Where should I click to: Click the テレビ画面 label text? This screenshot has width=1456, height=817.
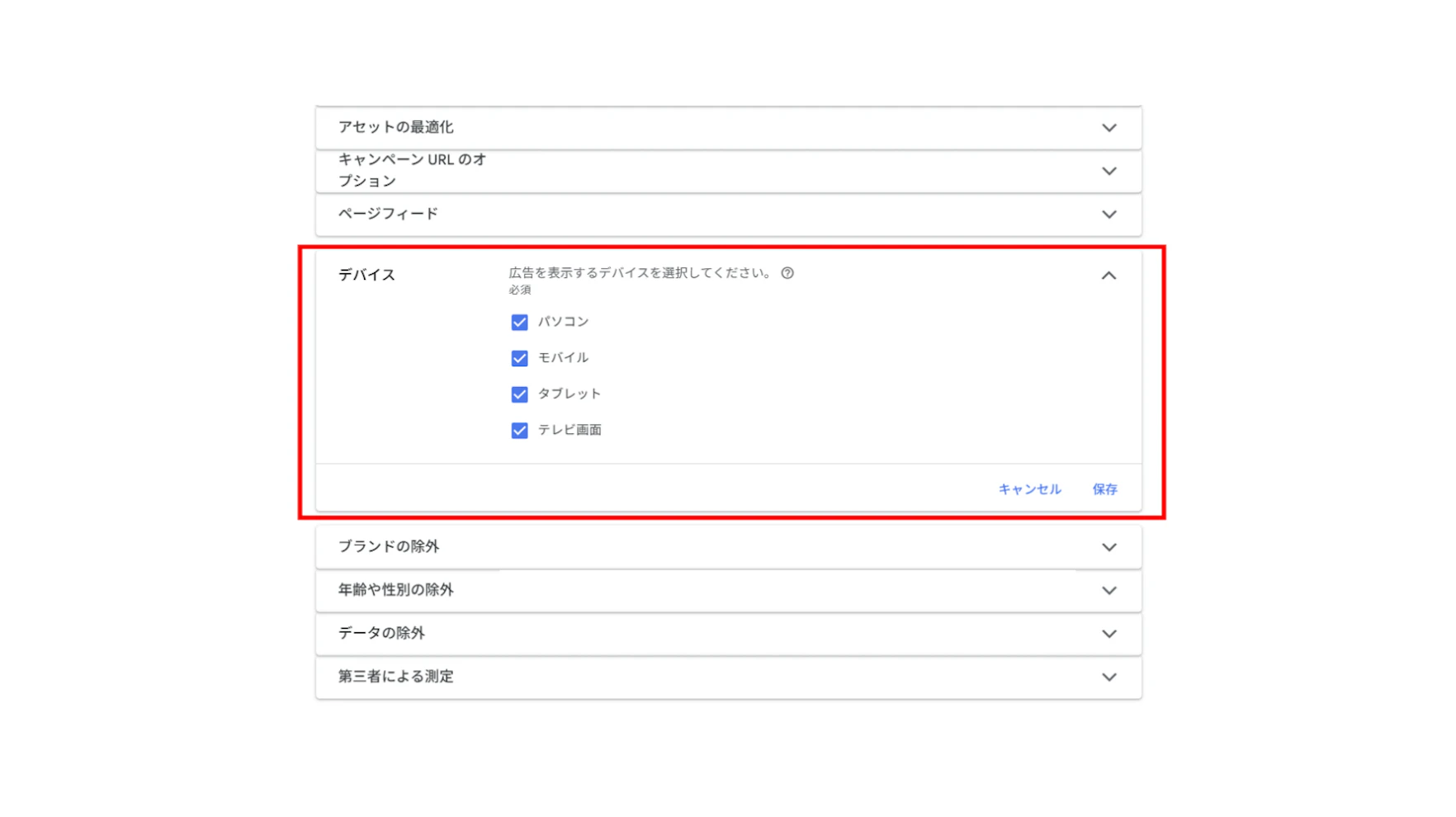point(570,430)
